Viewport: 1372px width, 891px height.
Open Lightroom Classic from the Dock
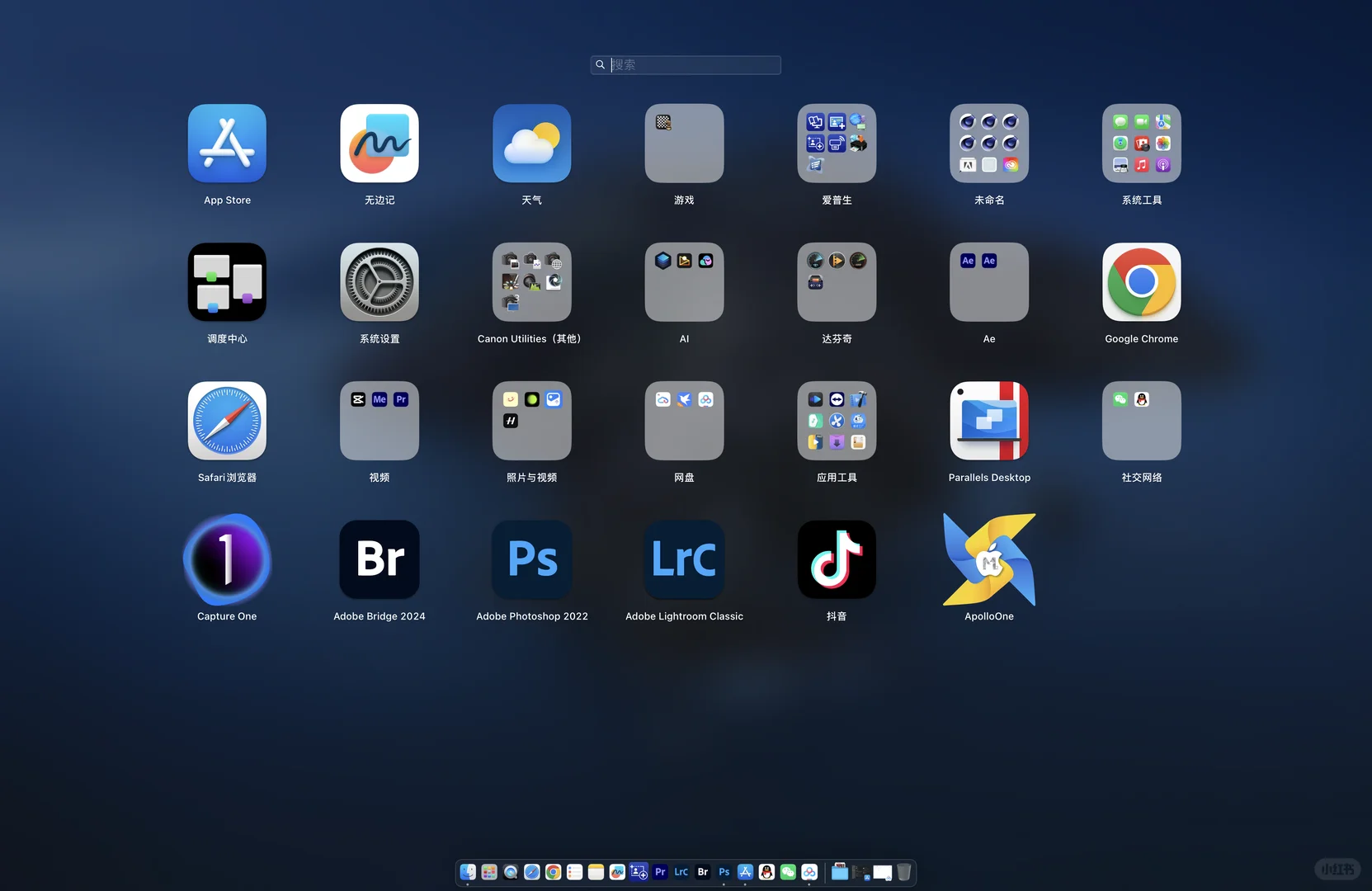681,872
